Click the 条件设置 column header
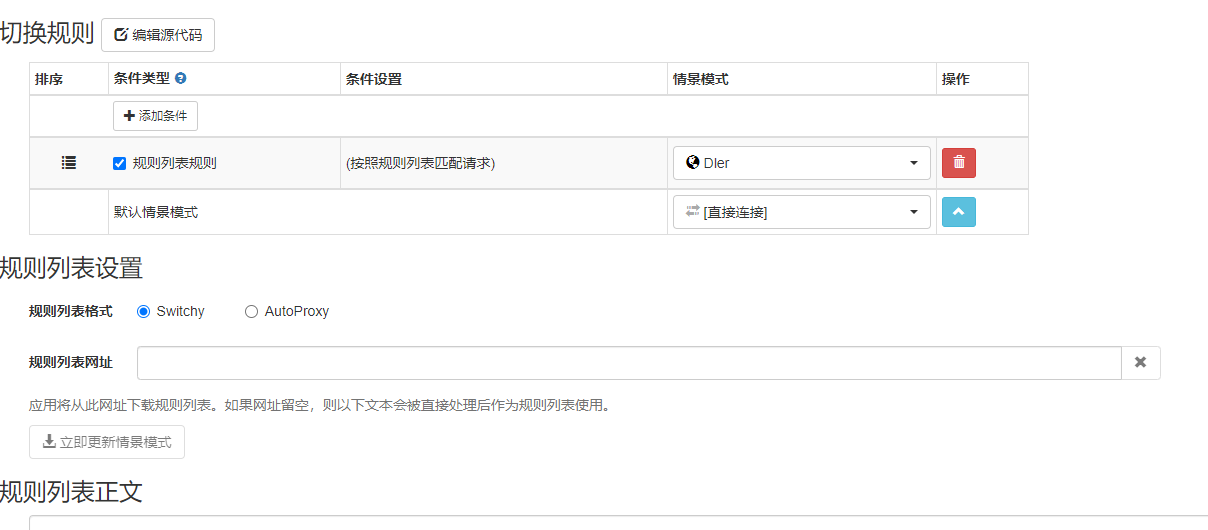Viewport: 1208px width, 530px height. pos(373,79)
